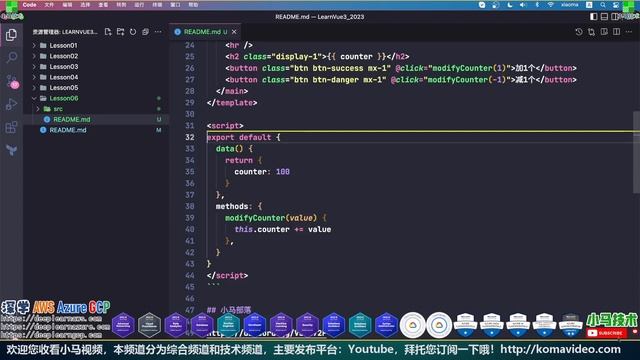Image resolution: width=640 pixels, height=360 pixels.
Task: Open the Explorer view in activity bar
Action: [11, 35]
